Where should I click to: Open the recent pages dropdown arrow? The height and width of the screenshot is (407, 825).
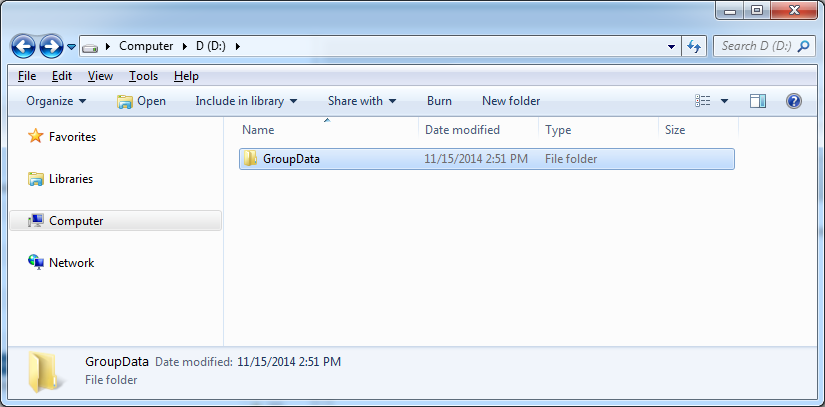(x=72, y=47)
